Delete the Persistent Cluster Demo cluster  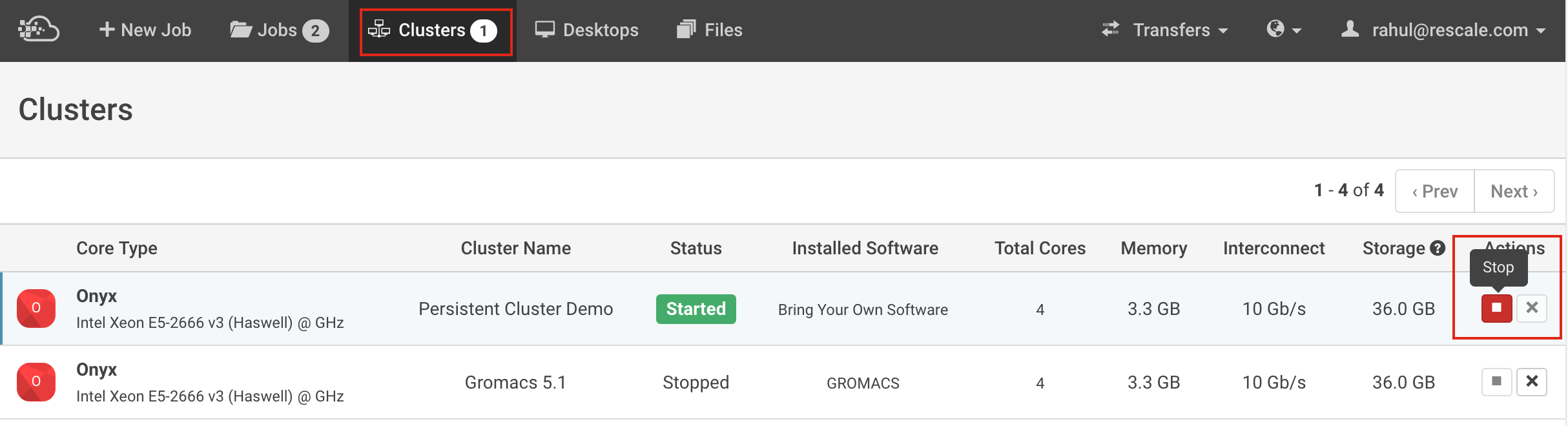[x=1531, y=308]
